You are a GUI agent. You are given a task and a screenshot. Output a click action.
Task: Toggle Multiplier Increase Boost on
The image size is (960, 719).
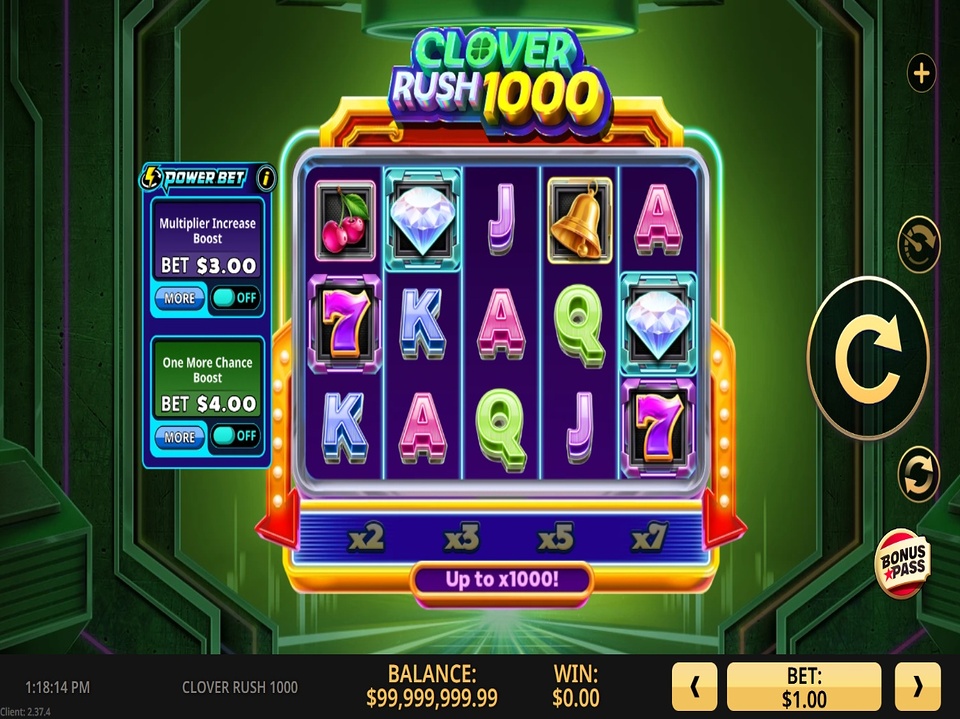pos(235,298)
